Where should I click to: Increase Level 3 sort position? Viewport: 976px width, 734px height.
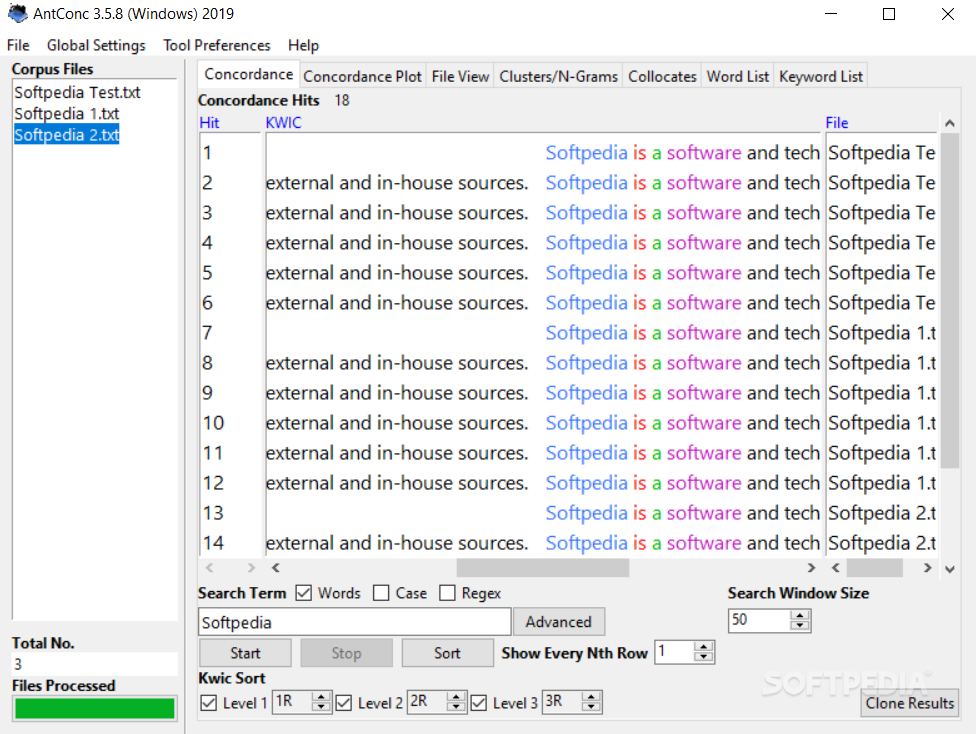[591, 697]
